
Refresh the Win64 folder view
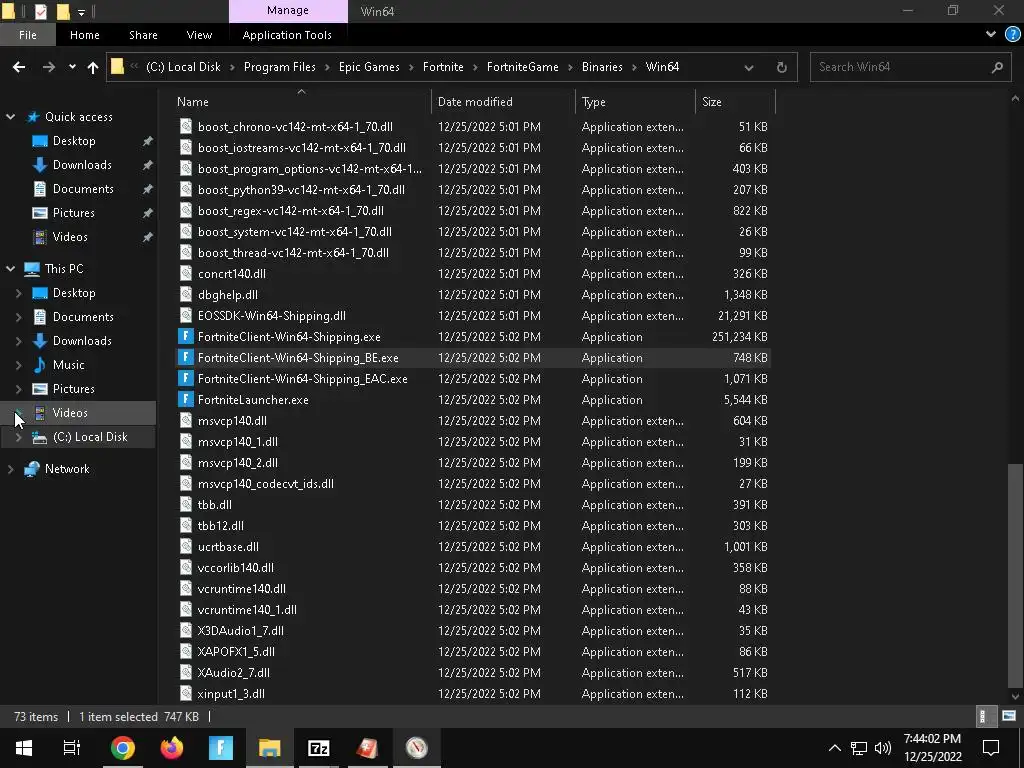(782, 67)
